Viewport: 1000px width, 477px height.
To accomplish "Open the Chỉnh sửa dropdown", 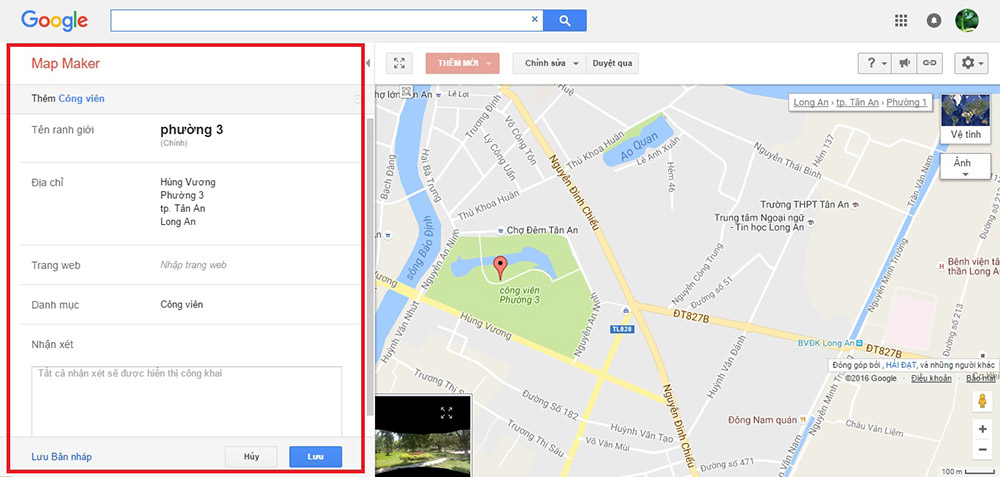I will 550,63.
